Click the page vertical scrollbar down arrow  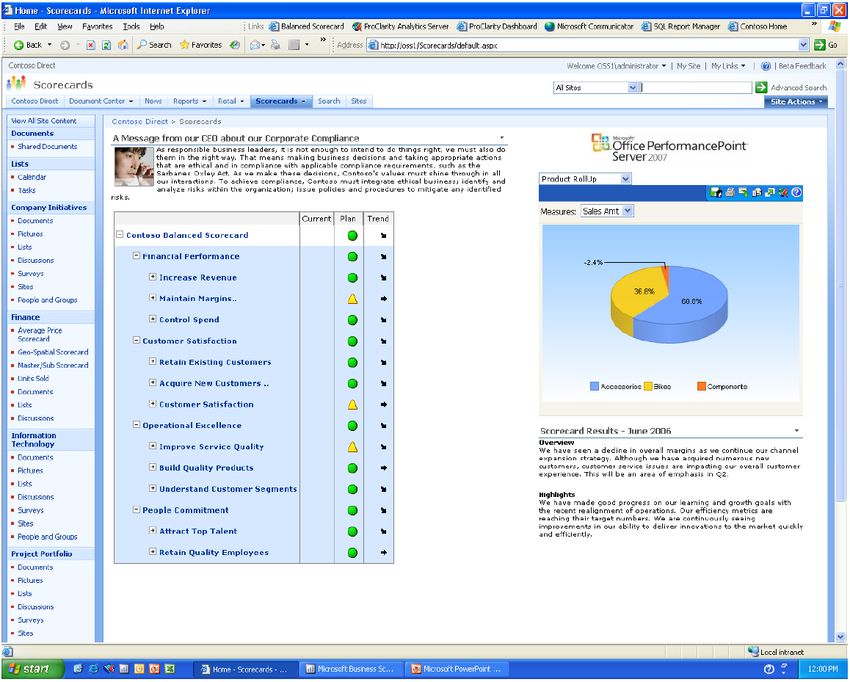[x=841, y=637]
